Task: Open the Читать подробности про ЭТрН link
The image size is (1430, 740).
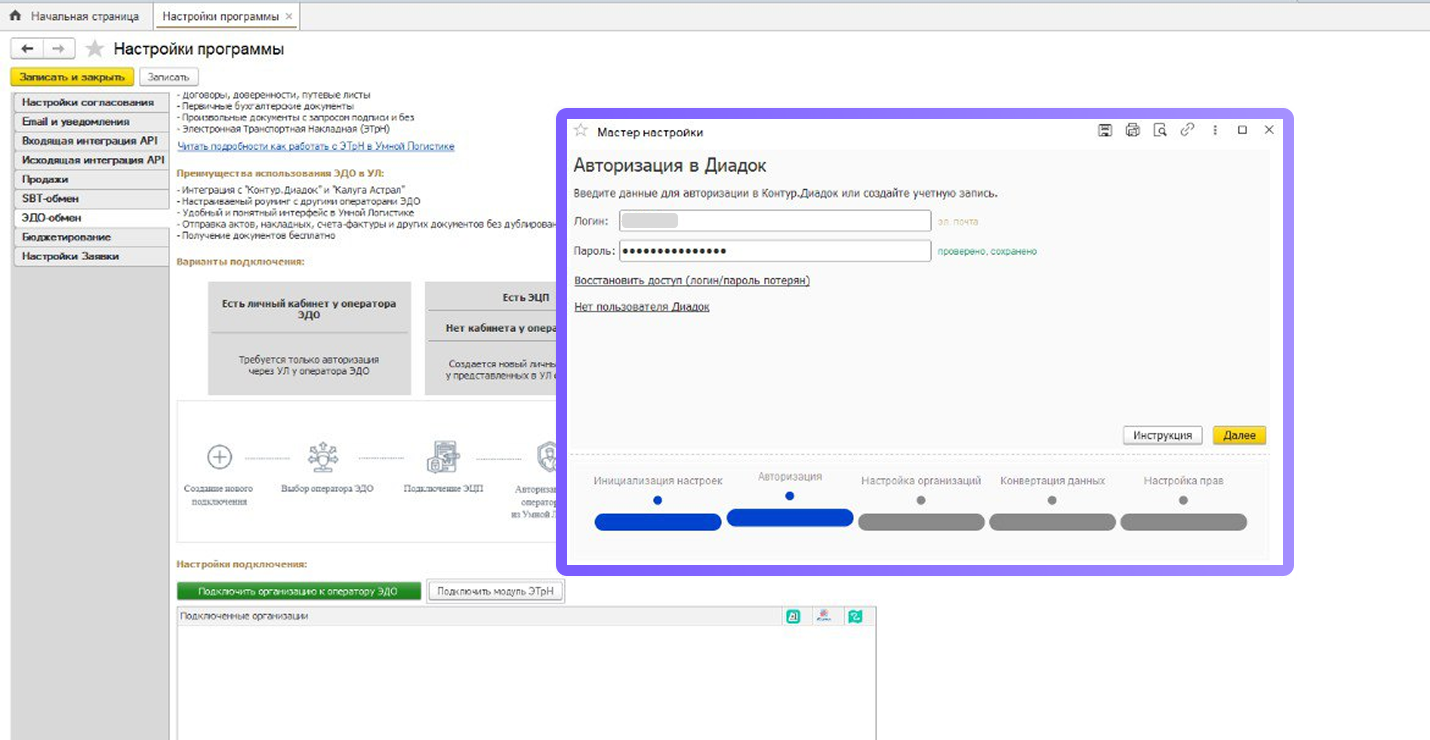Action: 316,146
